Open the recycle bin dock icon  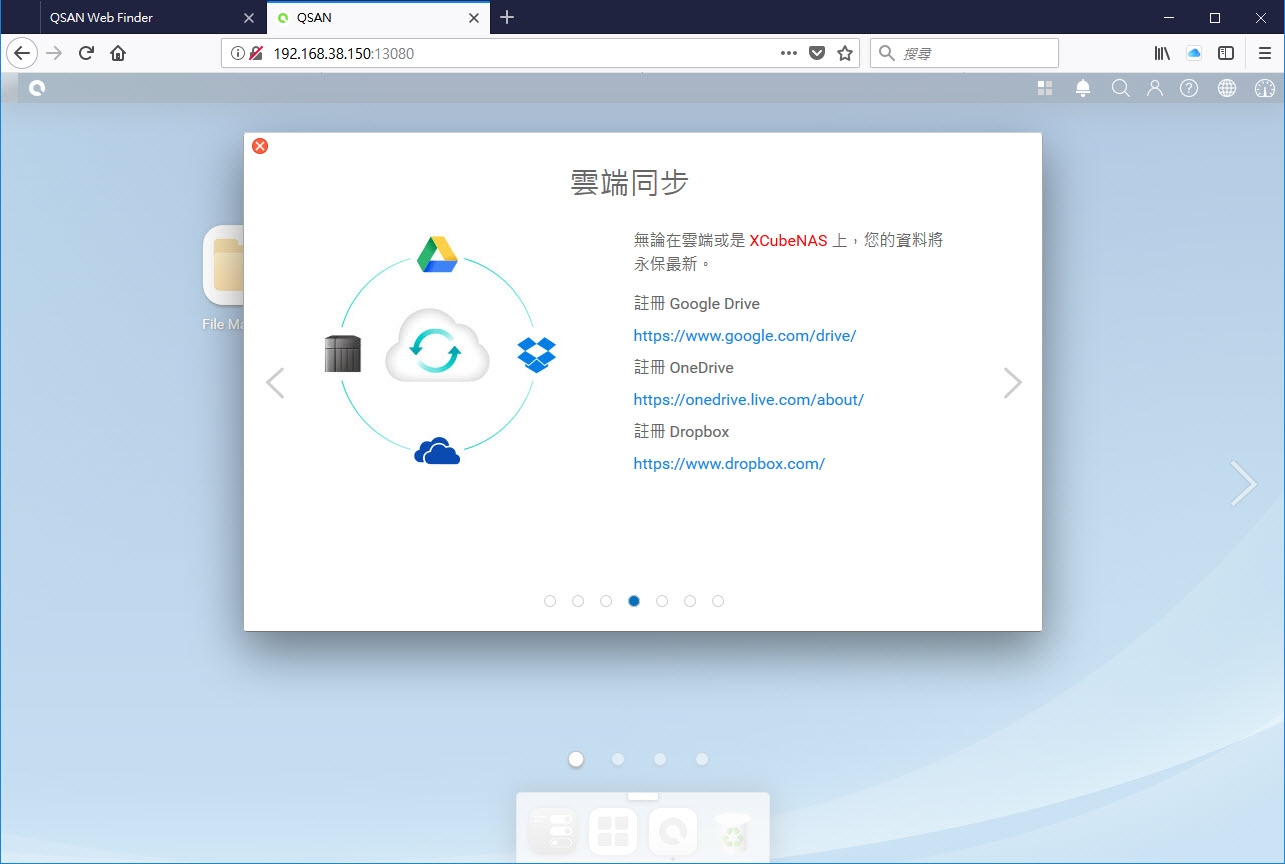tap(733, 832)
